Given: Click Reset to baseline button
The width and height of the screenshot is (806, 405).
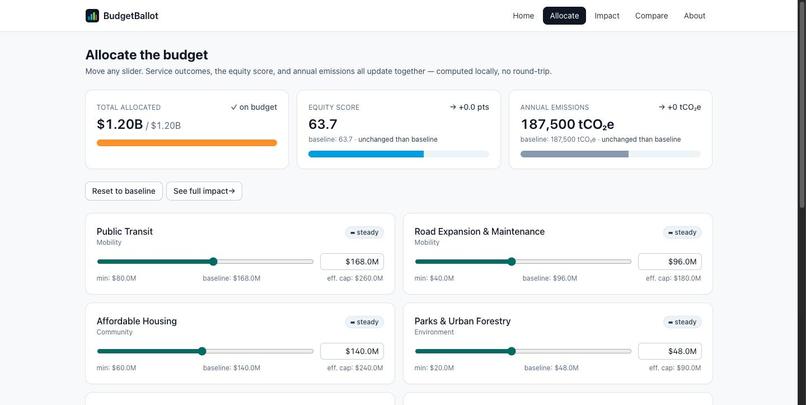Looking at the screenshot, I should click(124, 191).
